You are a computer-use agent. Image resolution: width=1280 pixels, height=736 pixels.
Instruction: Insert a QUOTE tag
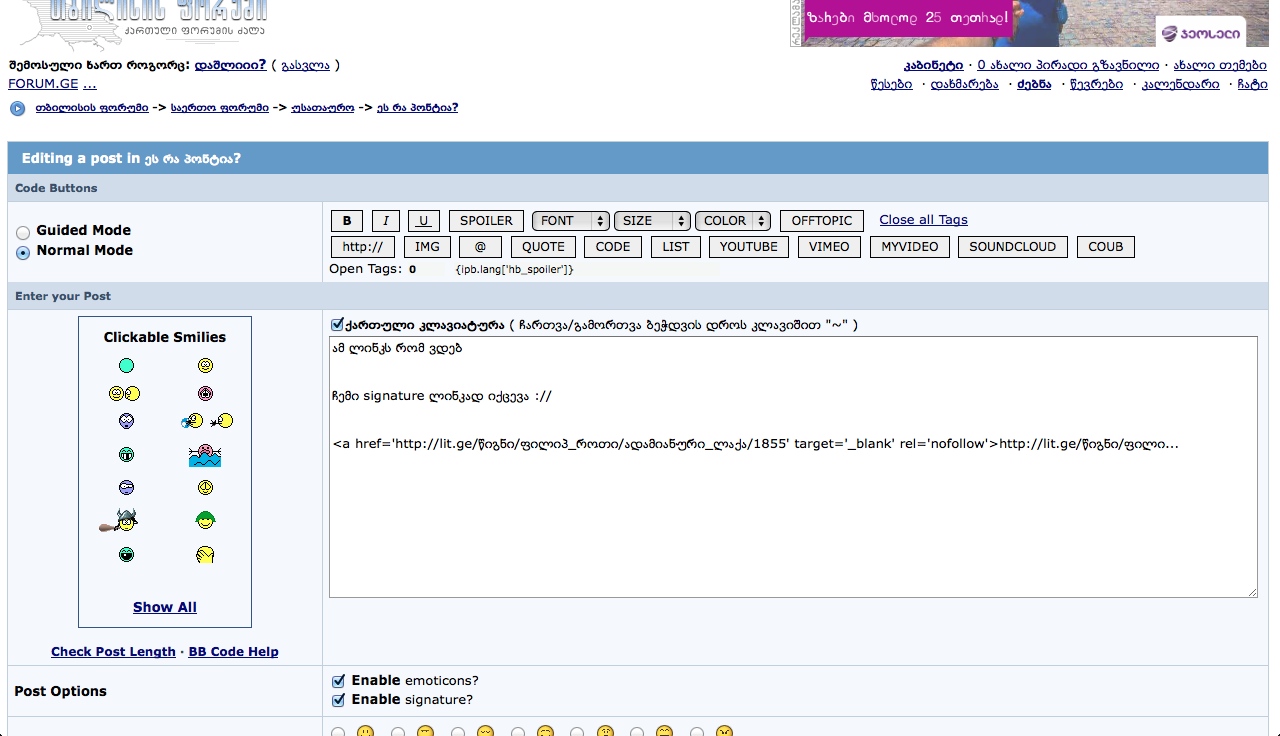544,247
